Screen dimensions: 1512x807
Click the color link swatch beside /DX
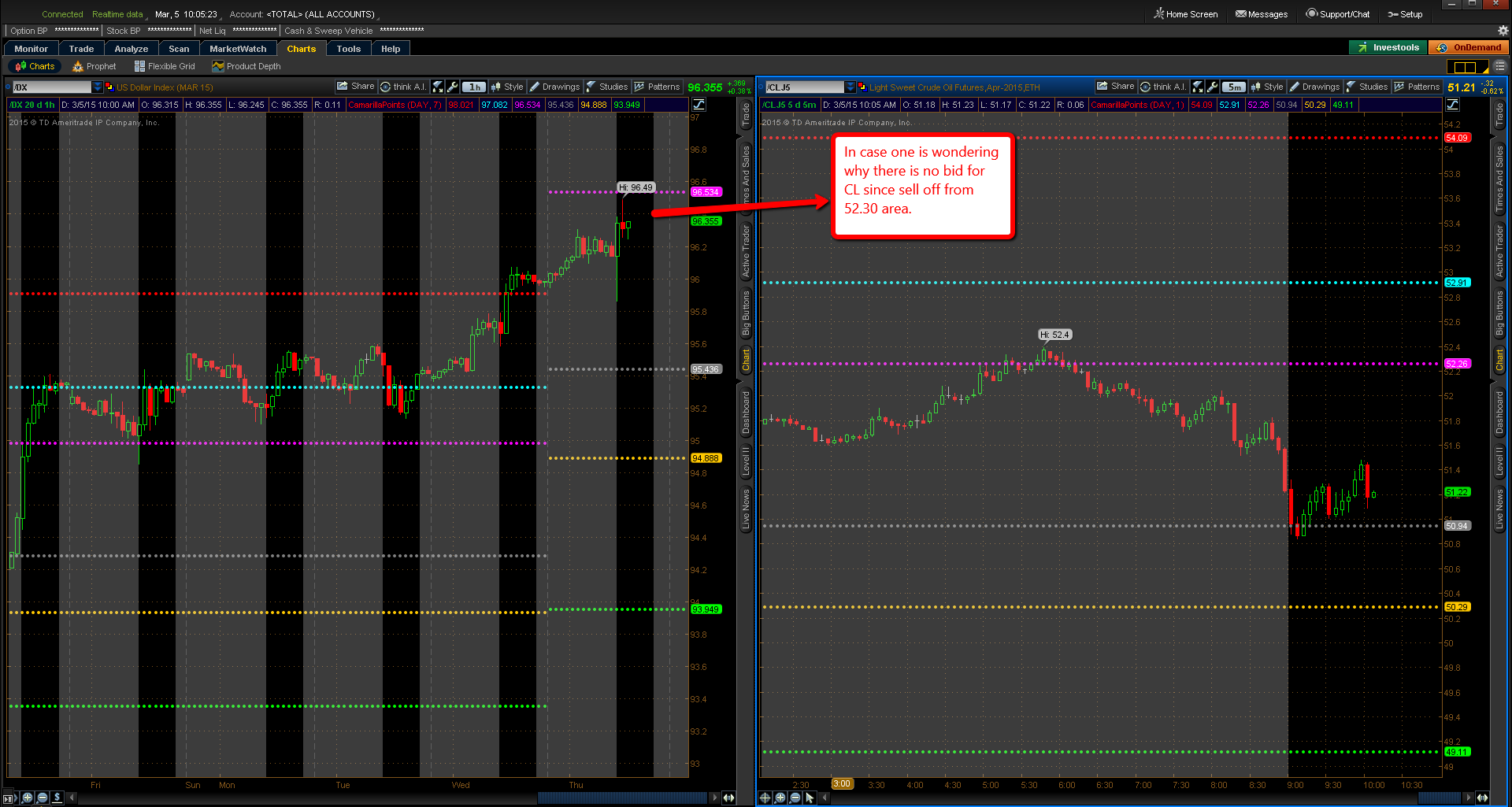[x=109, y=87]
